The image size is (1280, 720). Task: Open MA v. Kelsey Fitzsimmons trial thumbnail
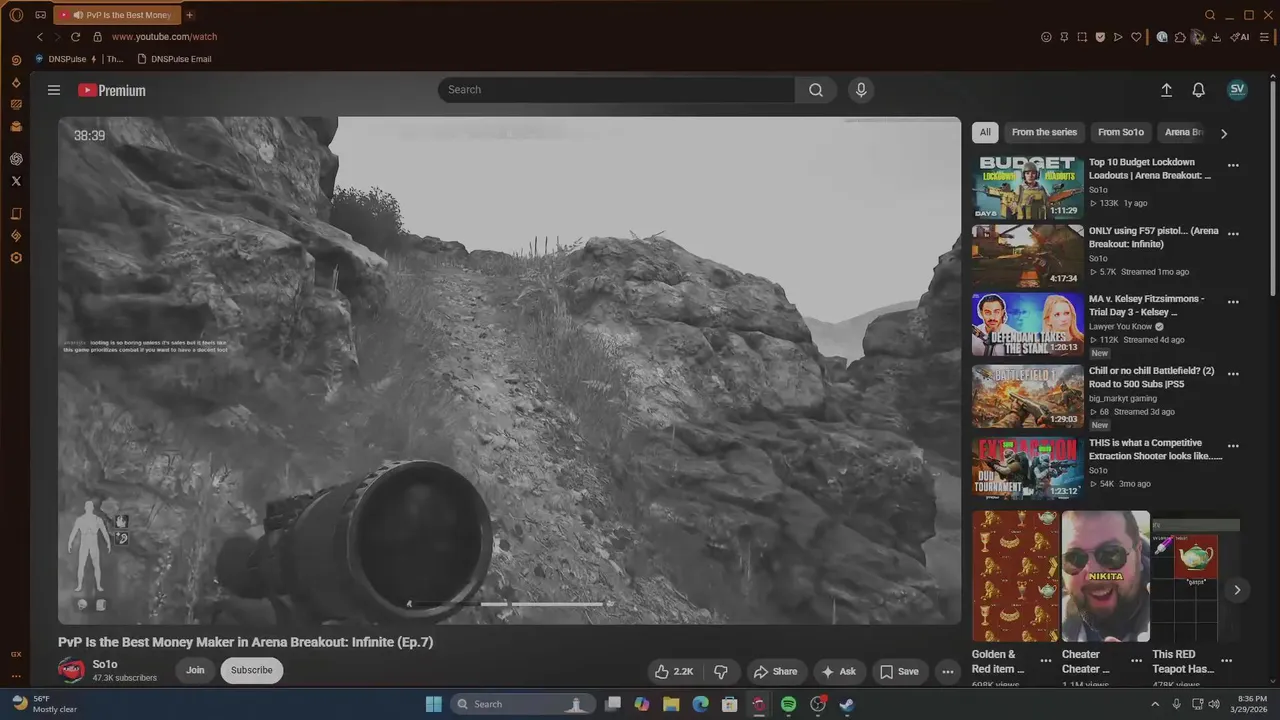click(x=1027, y=324)
